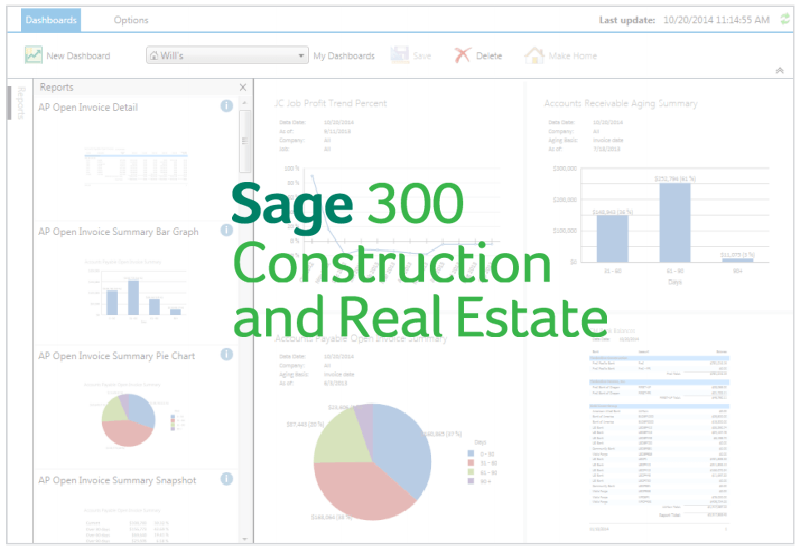
Task: Click the Reports panel header title
Action: (57, 87)
